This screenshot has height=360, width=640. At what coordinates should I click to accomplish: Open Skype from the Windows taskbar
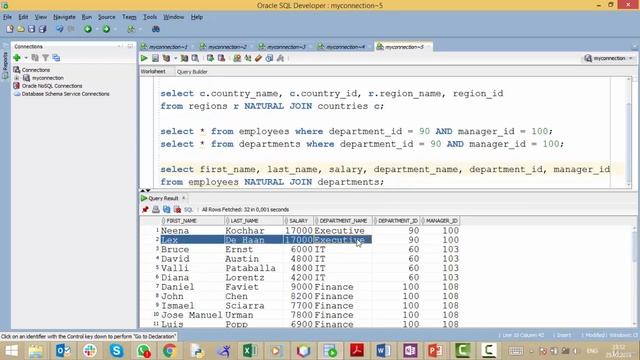(x=116, y=350)
